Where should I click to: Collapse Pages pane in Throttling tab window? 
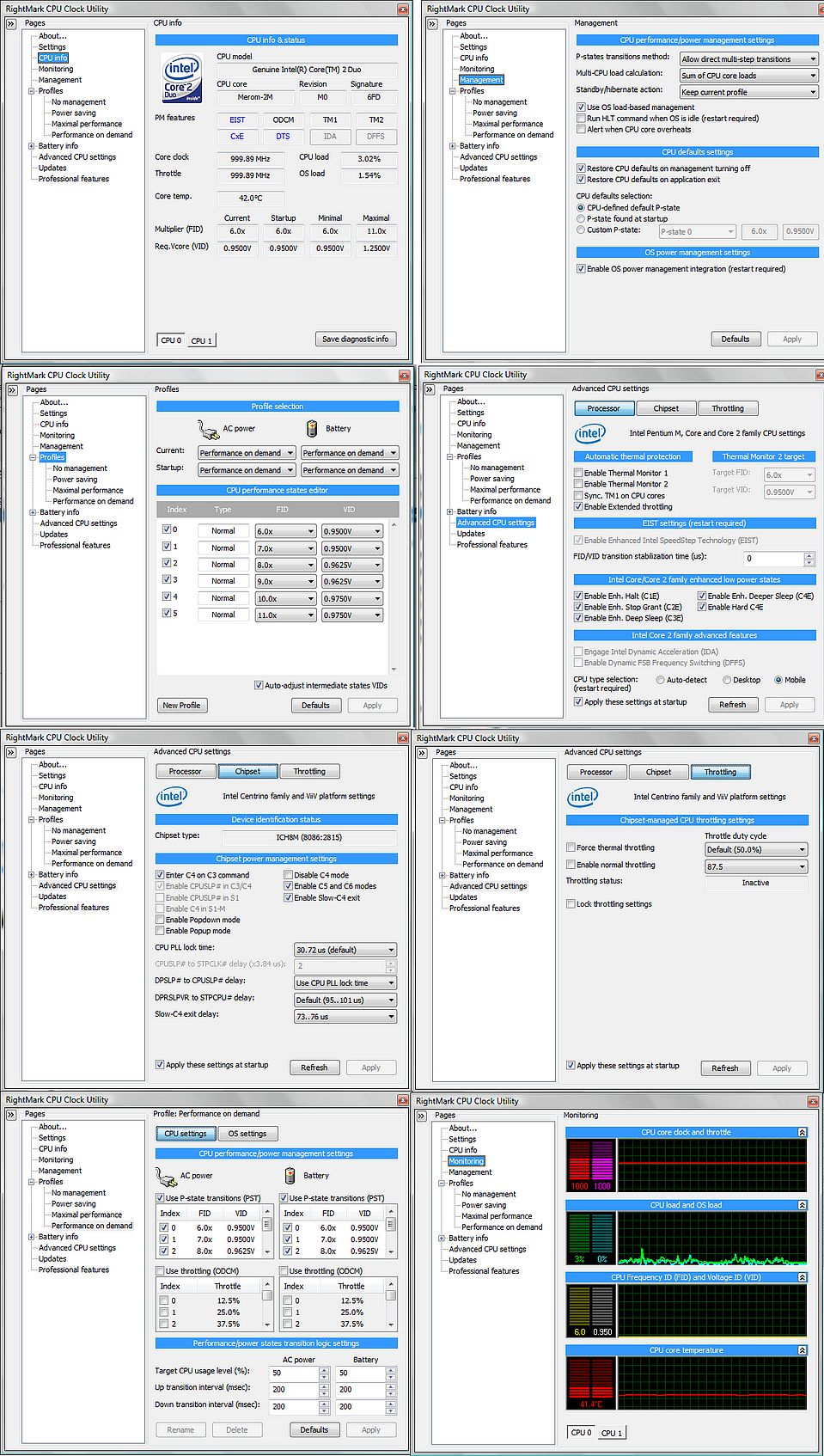coord(422,753)
